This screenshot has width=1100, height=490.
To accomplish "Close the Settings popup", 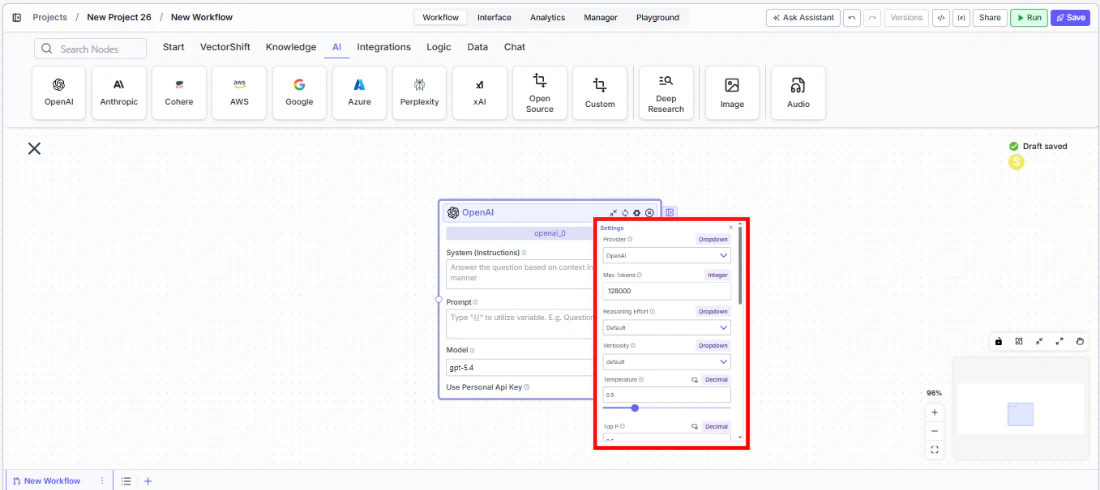I will click(x=731, y=227).
